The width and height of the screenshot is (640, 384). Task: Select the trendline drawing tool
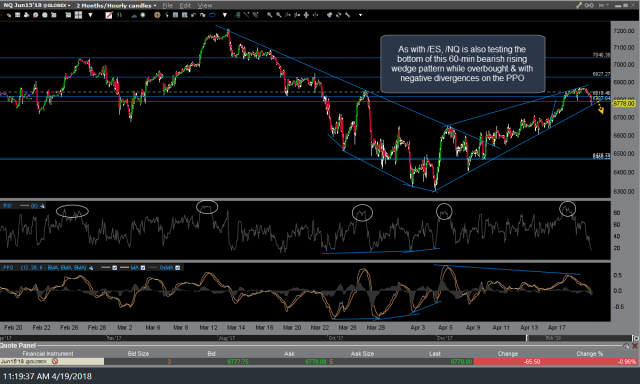(246, 15)
